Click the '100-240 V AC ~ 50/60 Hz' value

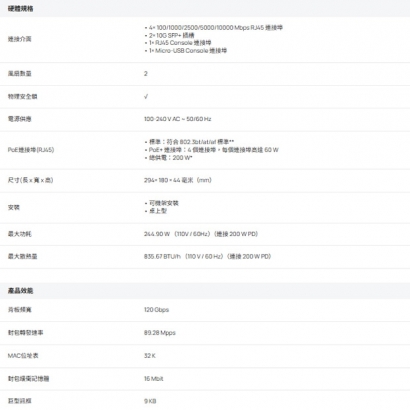point(177,119)
